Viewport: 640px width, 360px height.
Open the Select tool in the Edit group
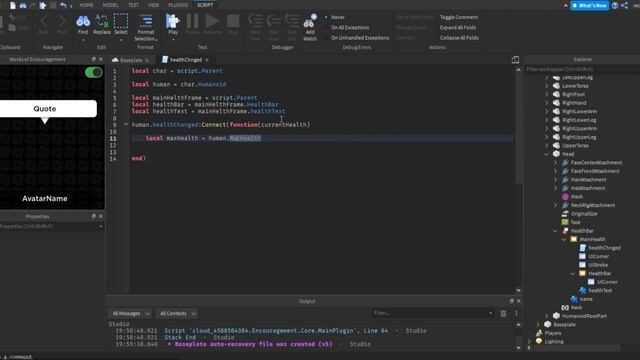pos(120,24)
